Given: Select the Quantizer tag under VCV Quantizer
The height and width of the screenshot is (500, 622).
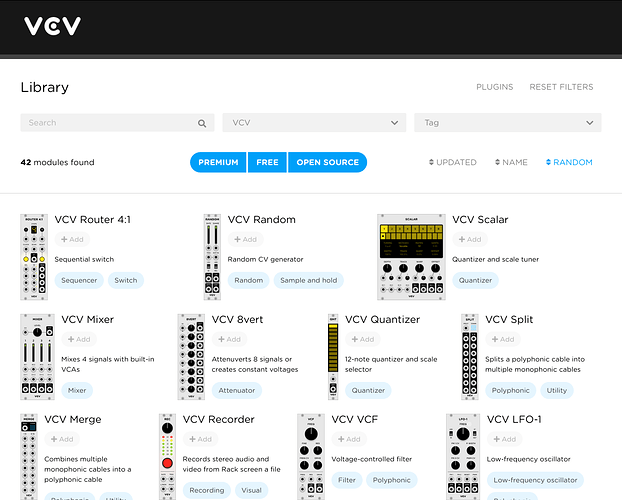Looking at the screenshot, I should click(368, 390).
